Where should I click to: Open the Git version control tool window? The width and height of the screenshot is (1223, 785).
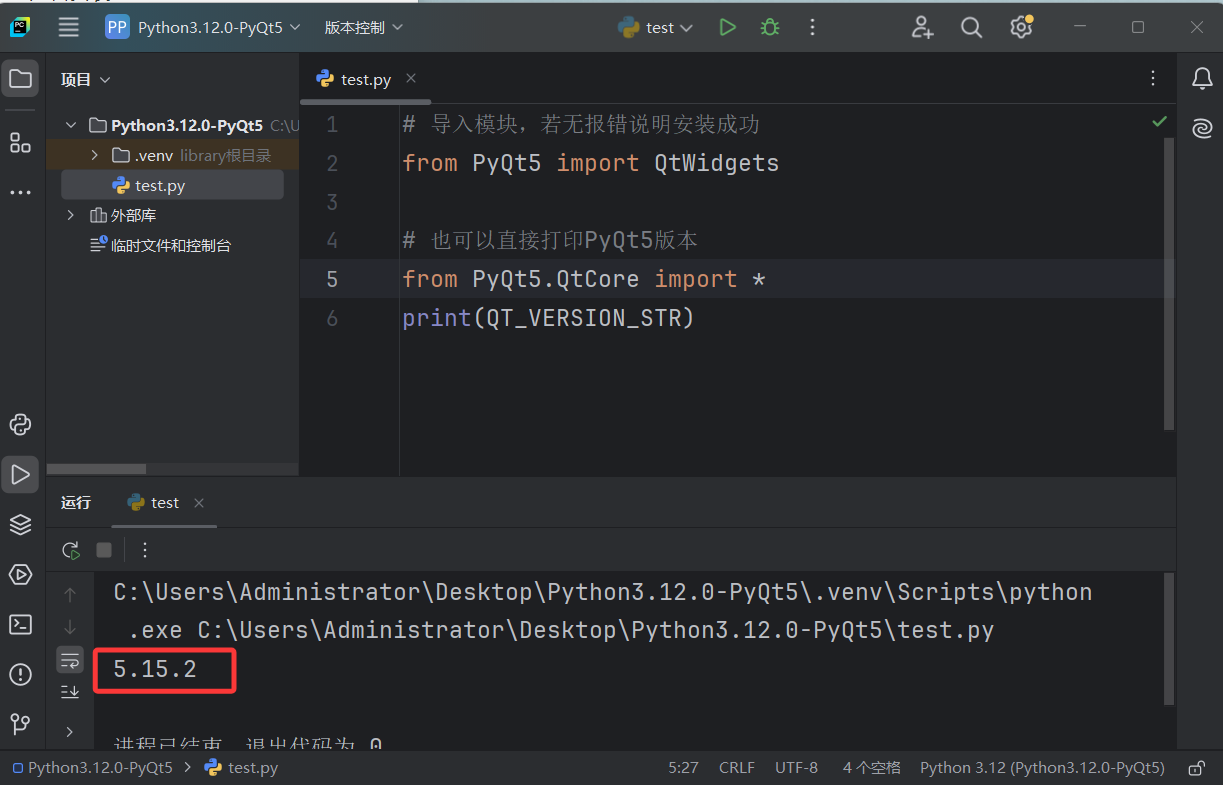[x=20, y=723]
